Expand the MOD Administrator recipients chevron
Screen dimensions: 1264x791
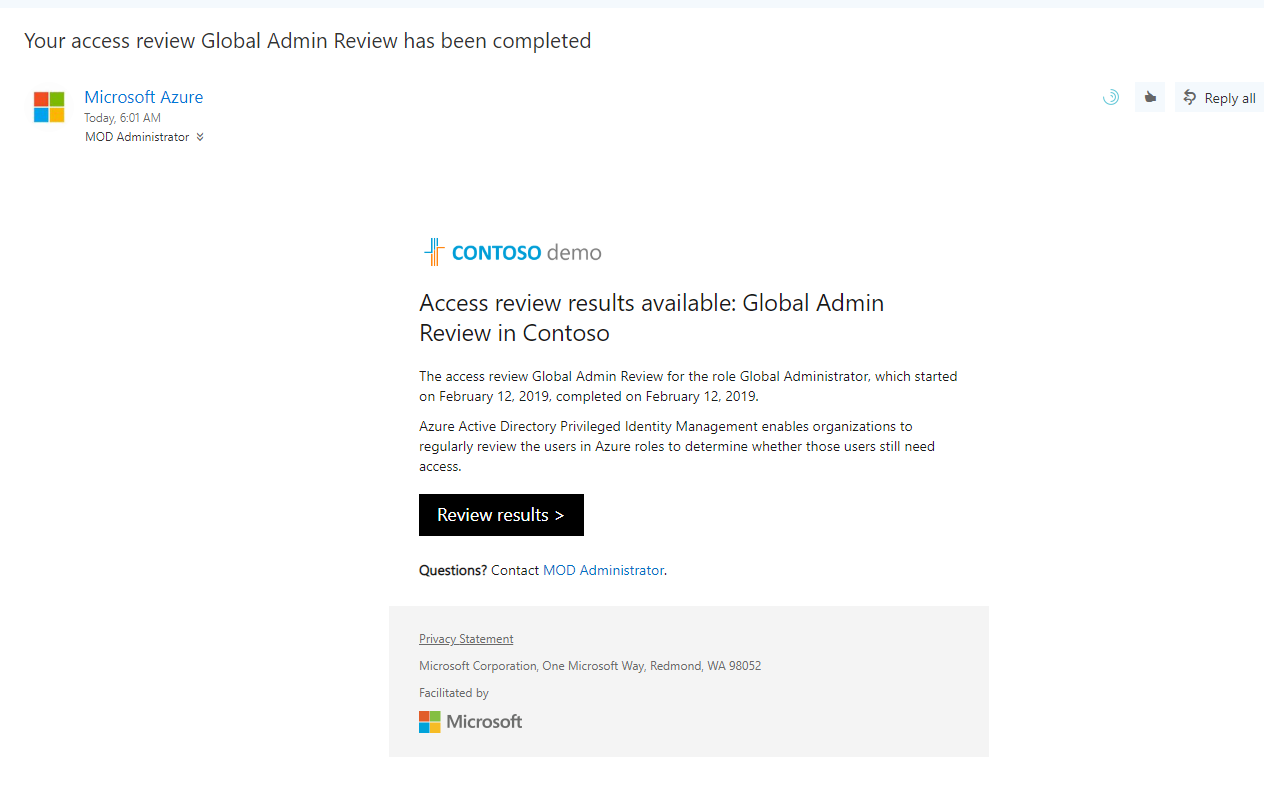click(x=200, y=137)
